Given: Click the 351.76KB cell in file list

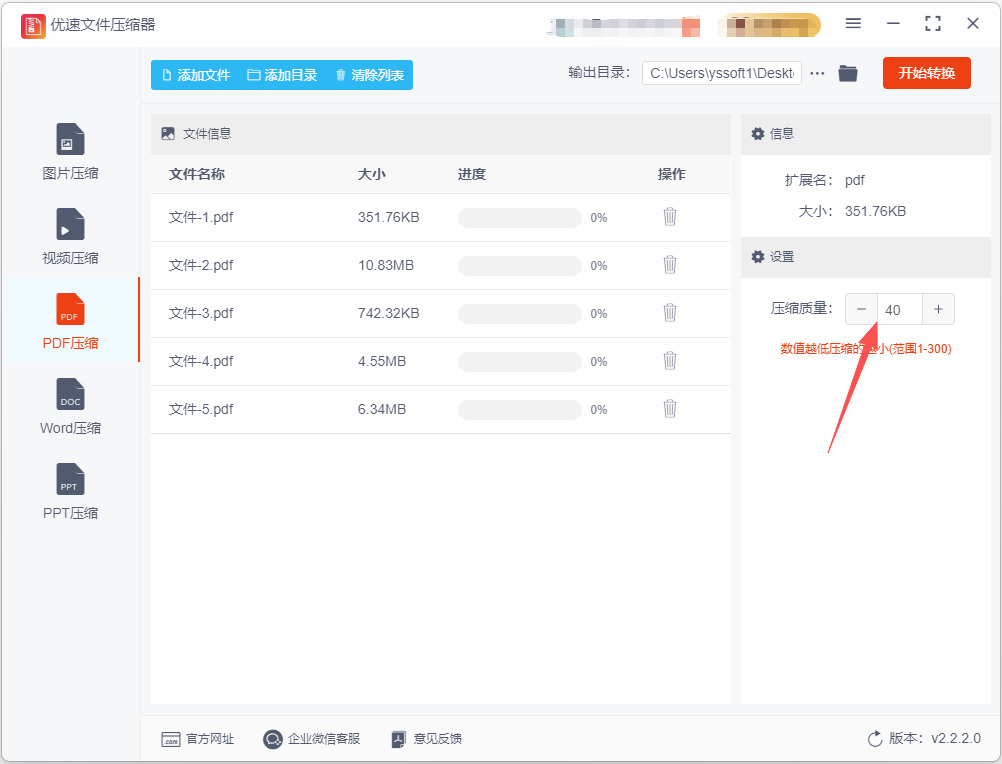Looking at the screenshot, I should point(389,217).
